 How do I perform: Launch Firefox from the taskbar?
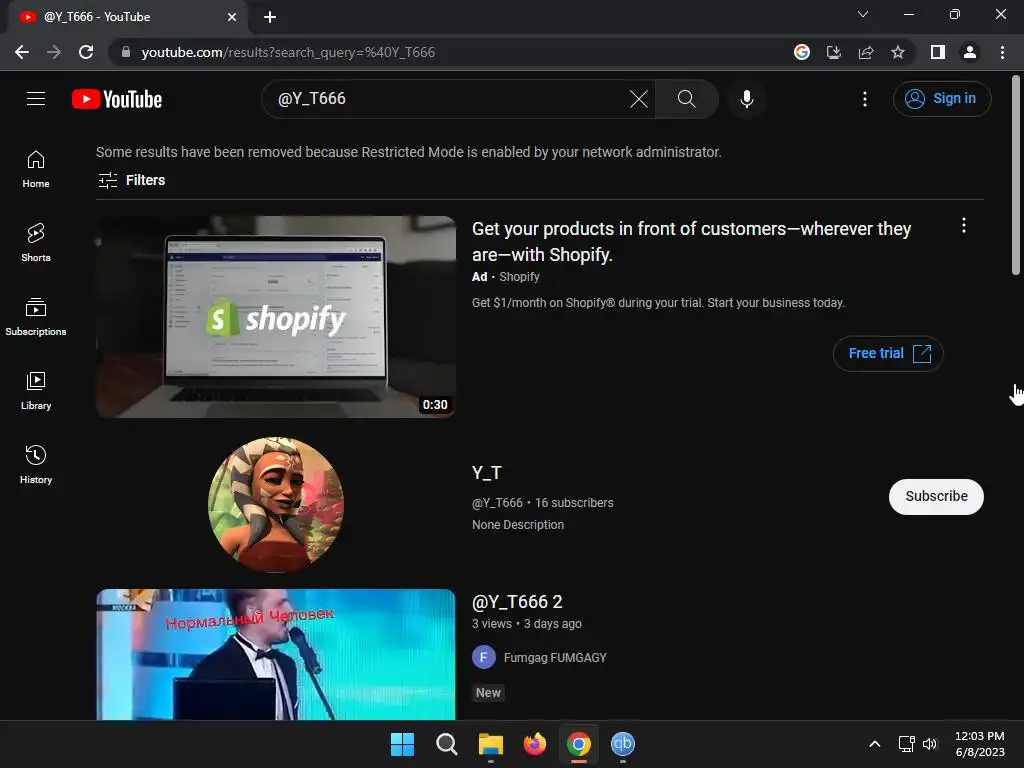tap(535, 744)
